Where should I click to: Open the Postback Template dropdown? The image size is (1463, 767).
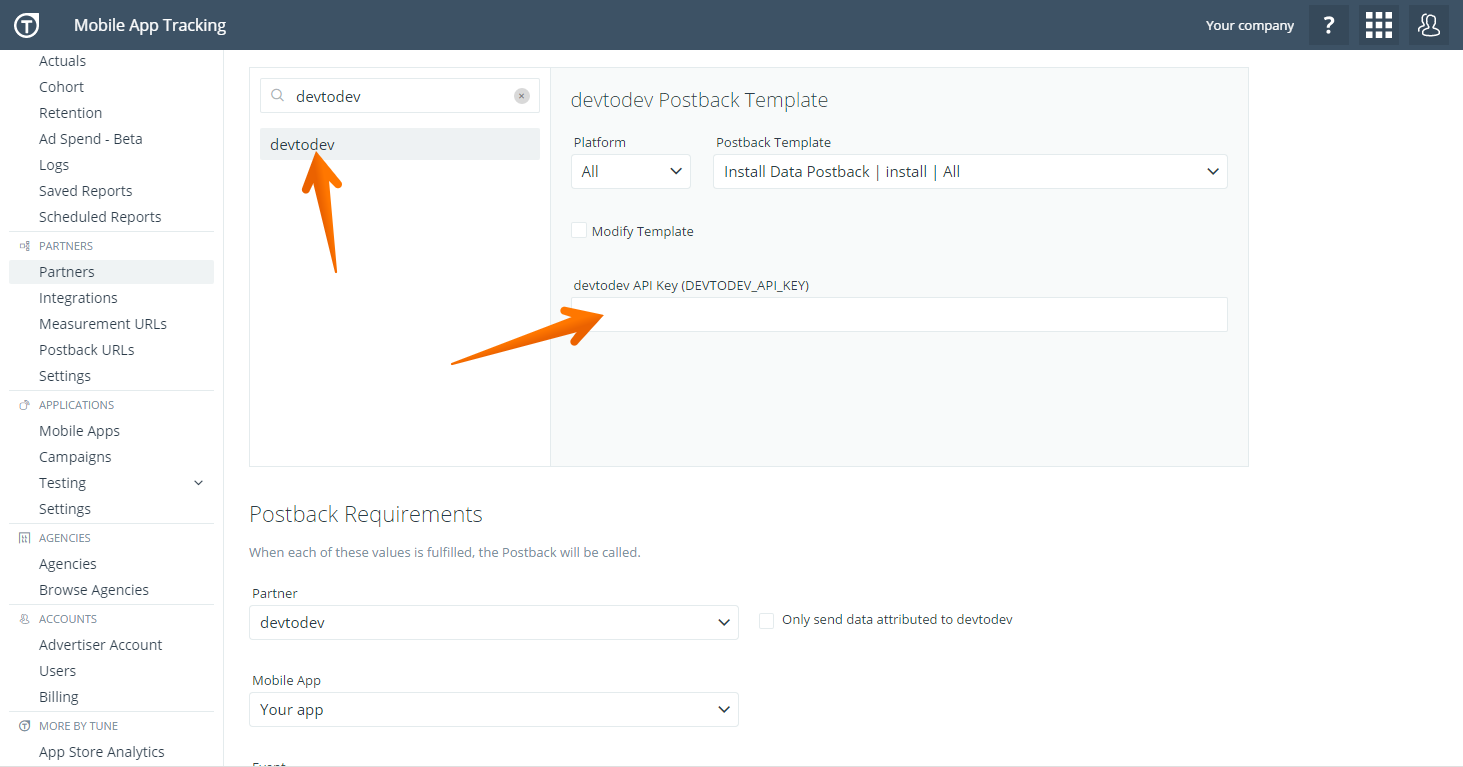tap(971, 172)
